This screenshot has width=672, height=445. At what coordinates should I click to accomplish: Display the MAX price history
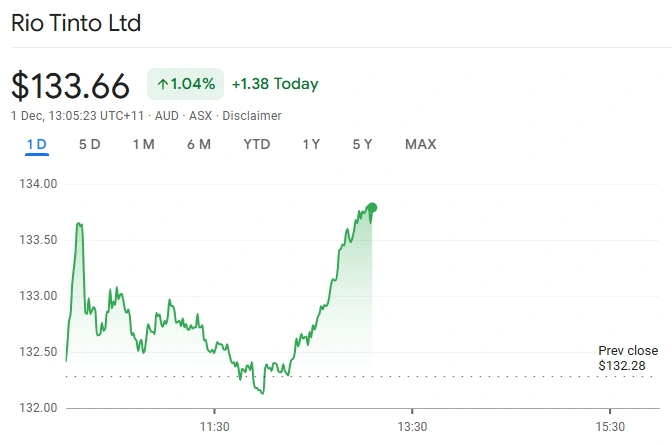click(x=421, y=144)
